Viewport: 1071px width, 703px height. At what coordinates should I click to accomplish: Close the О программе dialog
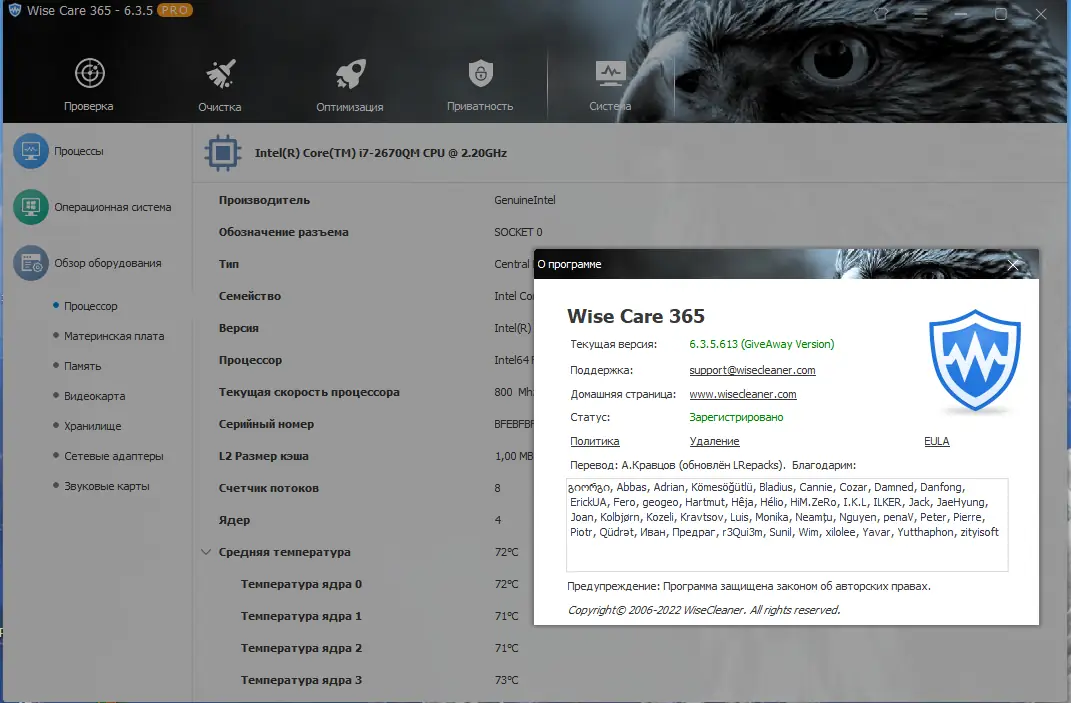pyautogui.click(x=1013, y=265)
